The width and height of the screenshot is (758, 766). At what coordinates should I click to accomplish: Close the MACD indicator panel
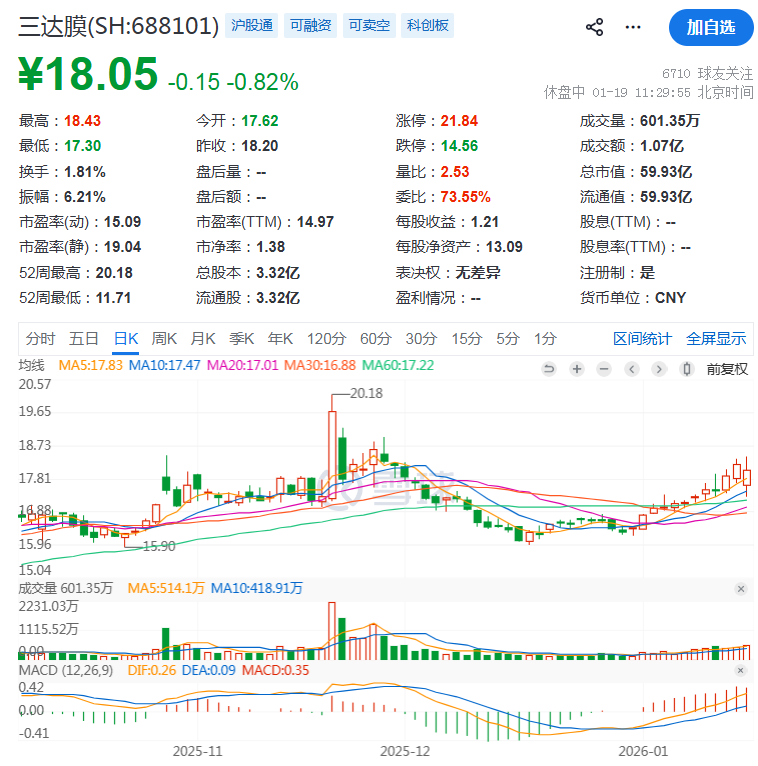tap(740, 670)
